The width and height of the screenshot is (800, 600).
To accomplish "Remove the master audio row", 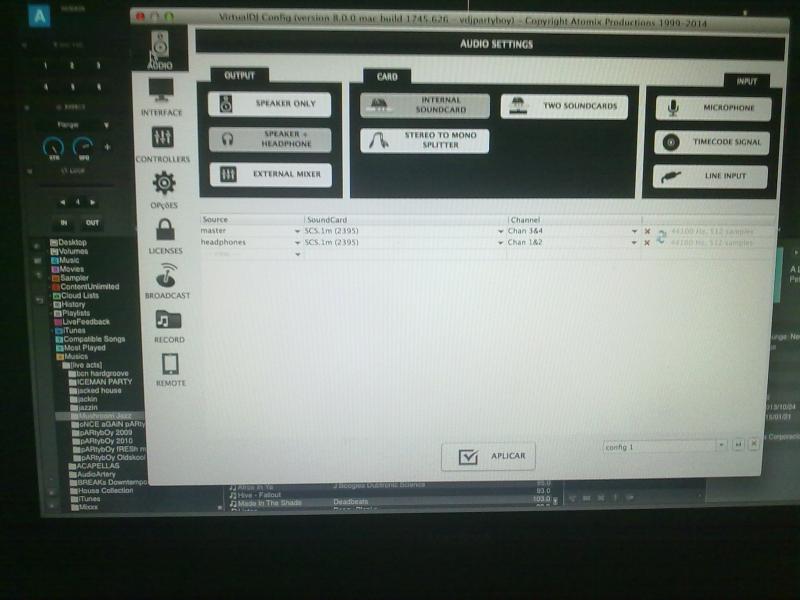I will point(647,231).
